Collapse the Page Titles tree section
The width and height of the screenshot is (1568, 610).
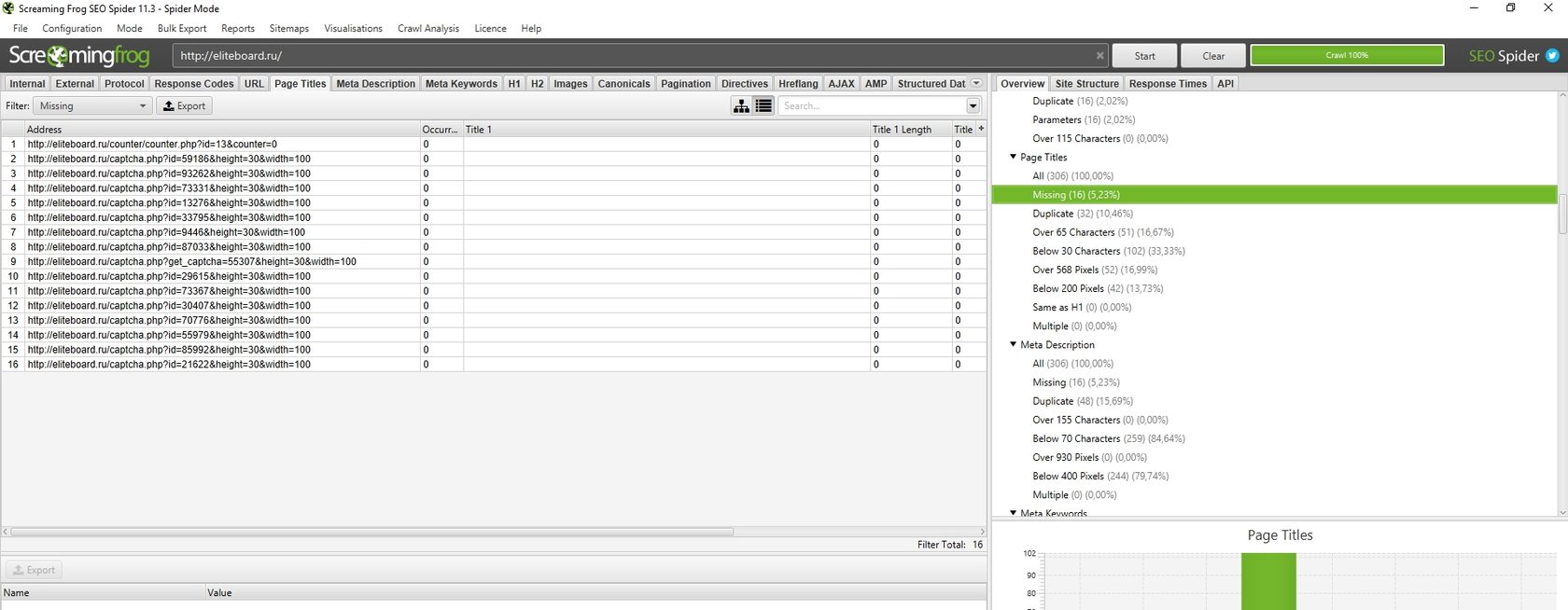tap(1013, 157)
